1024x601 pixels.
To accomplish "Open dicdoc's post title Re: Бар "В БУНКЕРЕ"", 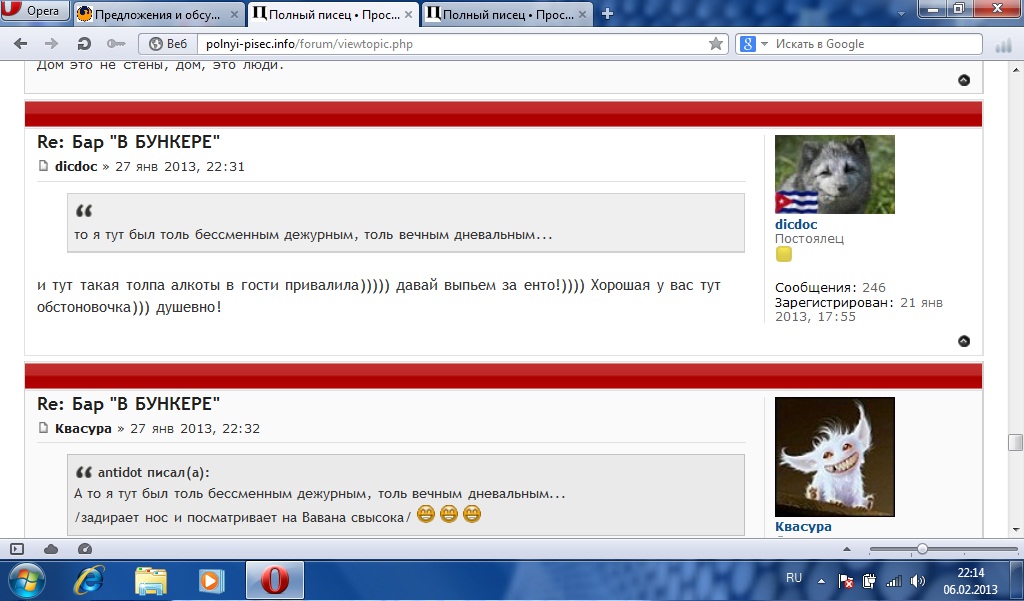I will coord(129,142).
